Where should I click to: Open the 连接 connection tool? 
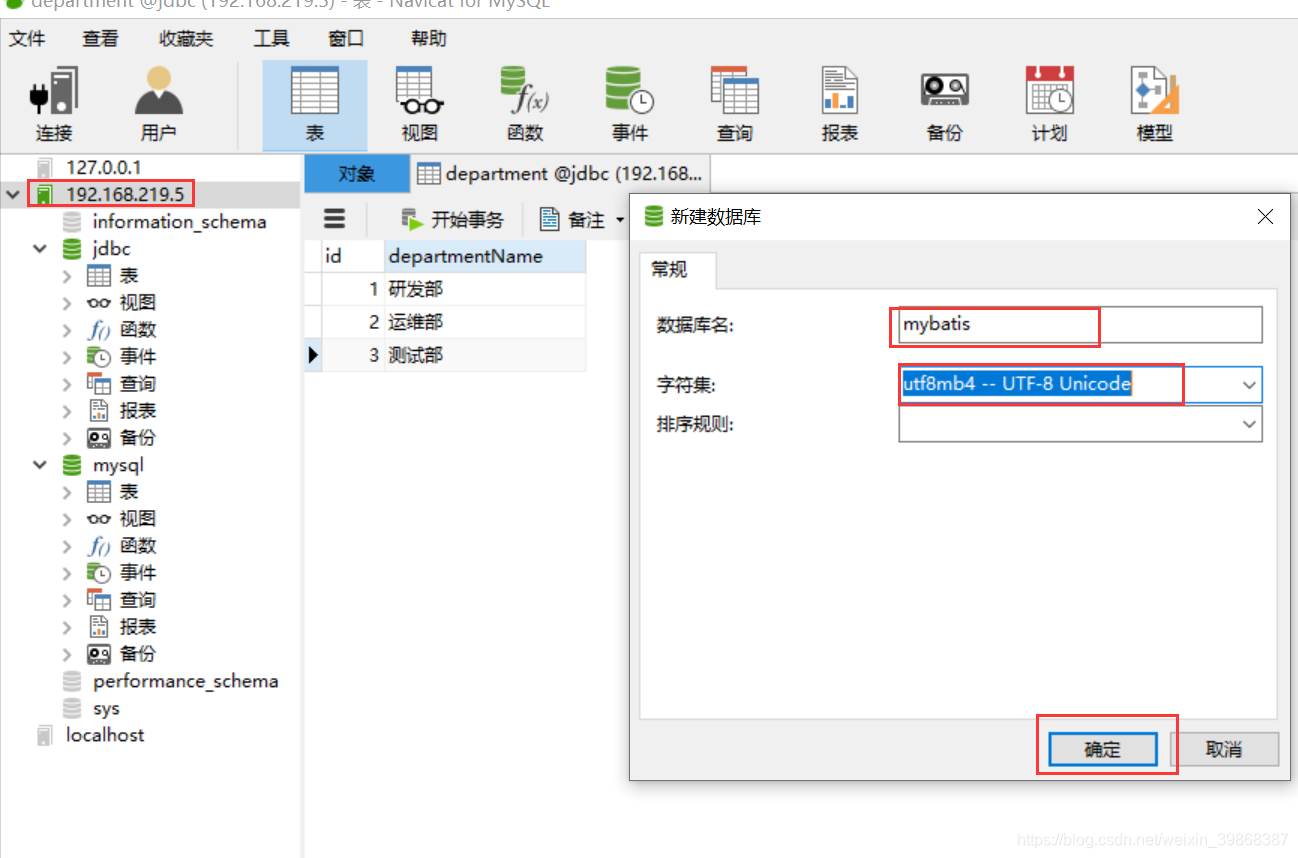pos(54,105)
